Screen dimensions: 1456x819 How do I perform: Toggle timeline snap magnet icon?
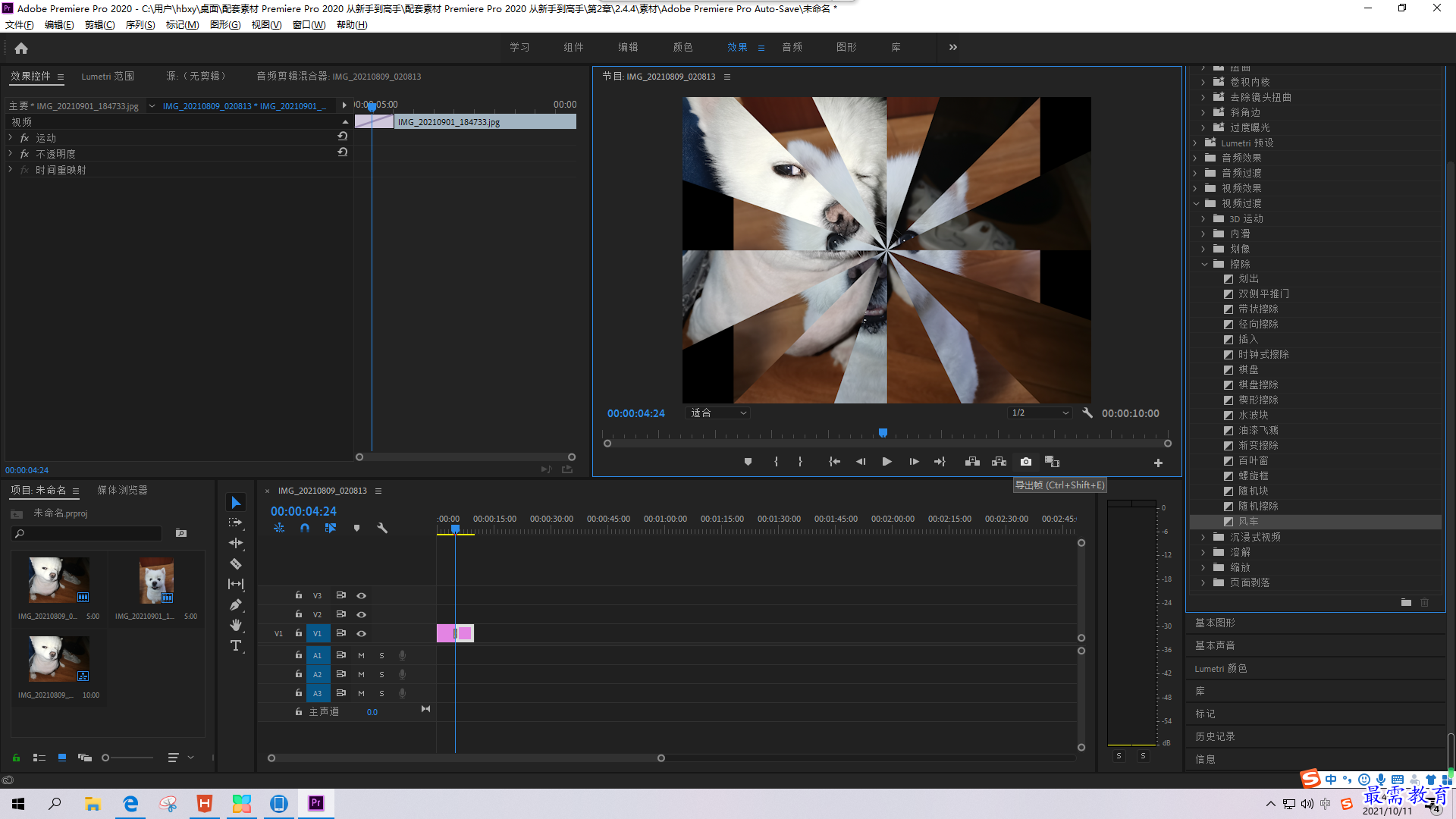(305, 528)
